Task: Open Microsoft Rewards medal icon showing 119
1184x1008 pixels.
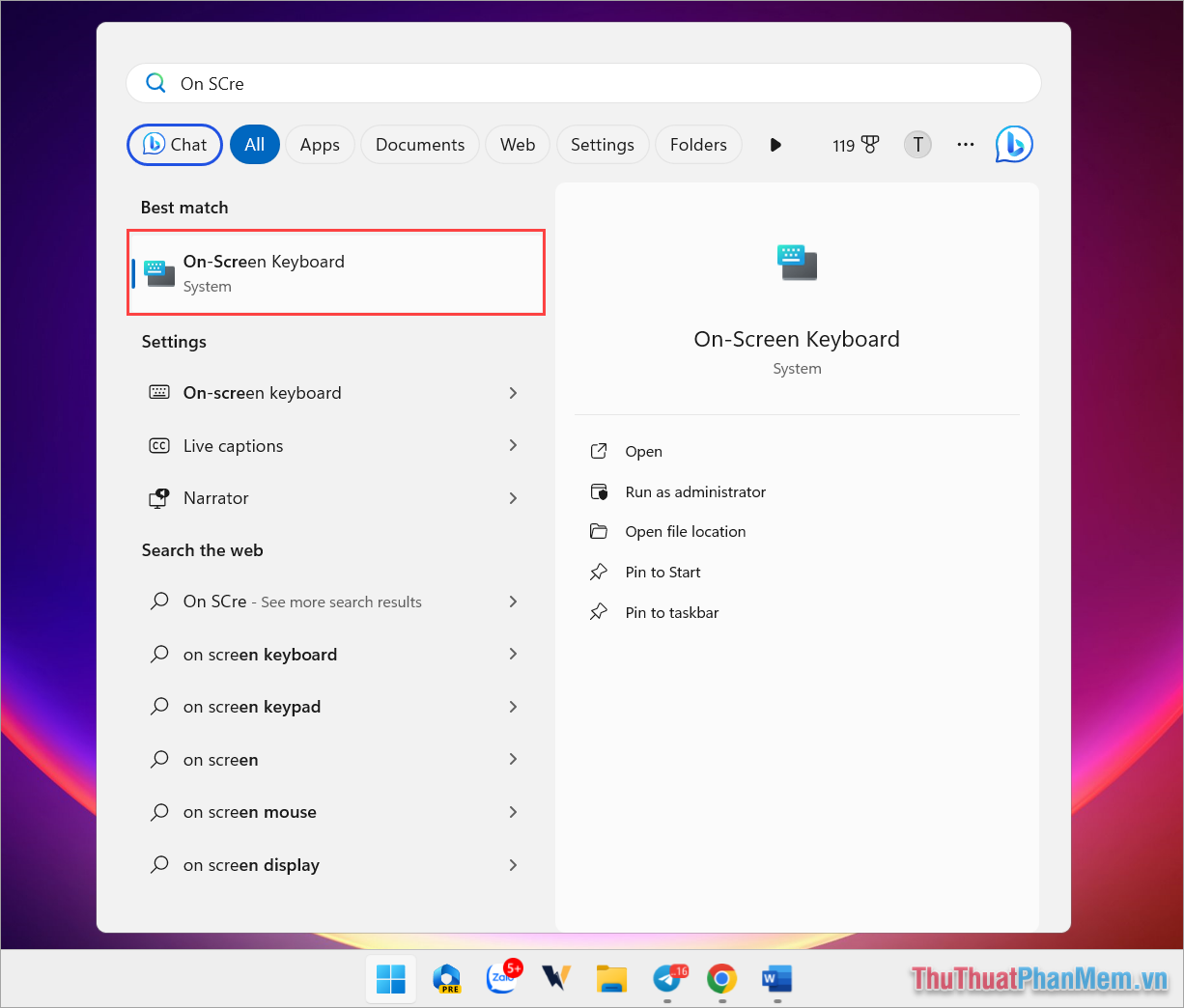Action: [x=855, y=144]
